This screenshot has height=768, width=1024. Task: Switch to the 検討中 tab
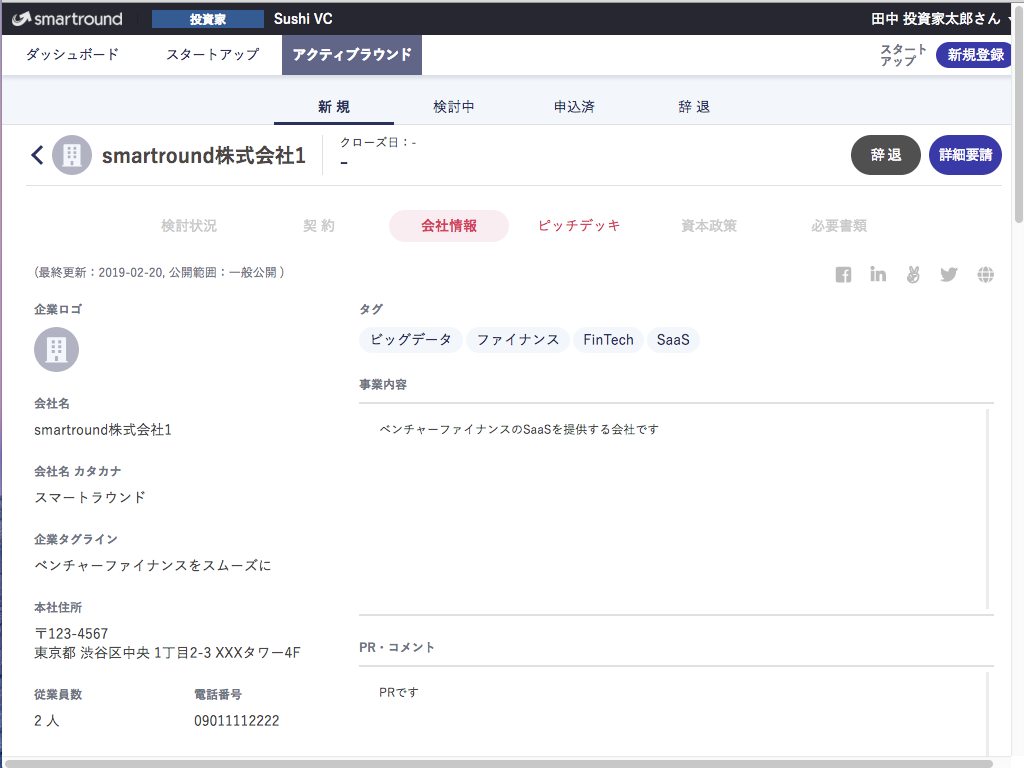tap(454, 107)
